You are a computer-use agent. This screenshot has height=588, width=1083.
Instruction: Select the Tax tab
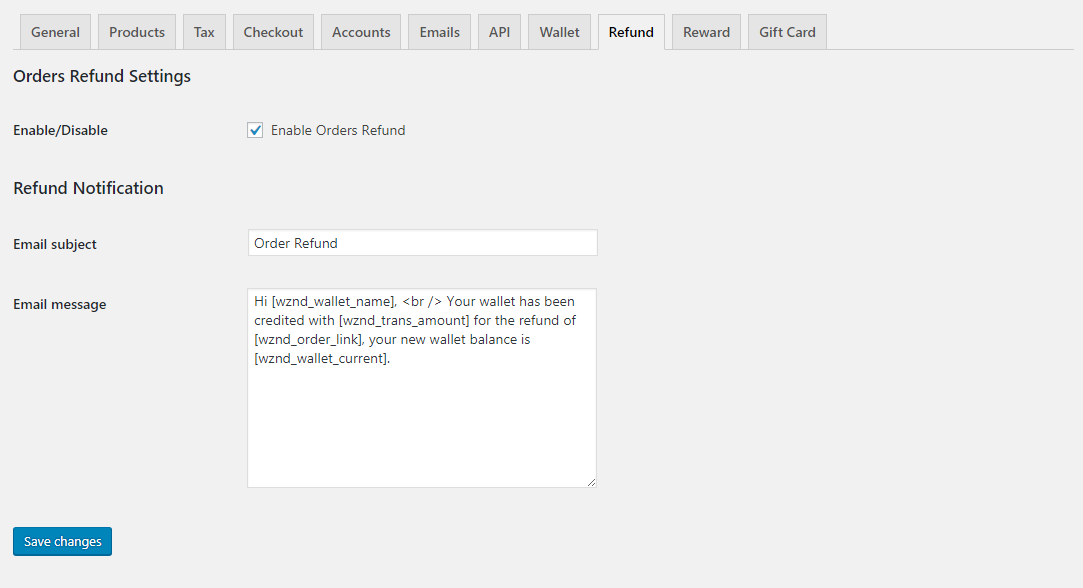[x=204, y=32]
